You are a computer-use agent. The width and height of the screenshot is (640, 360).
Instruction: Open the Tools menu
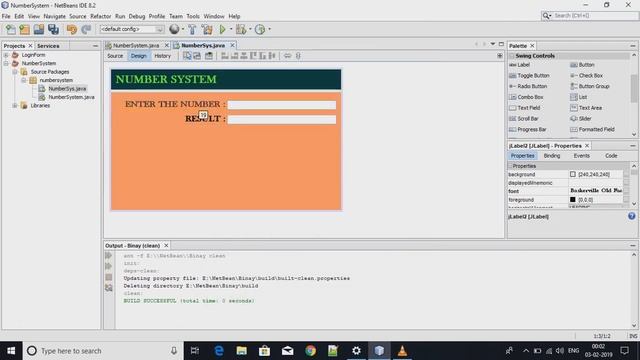pyautogui.click(x=193, y=16)
